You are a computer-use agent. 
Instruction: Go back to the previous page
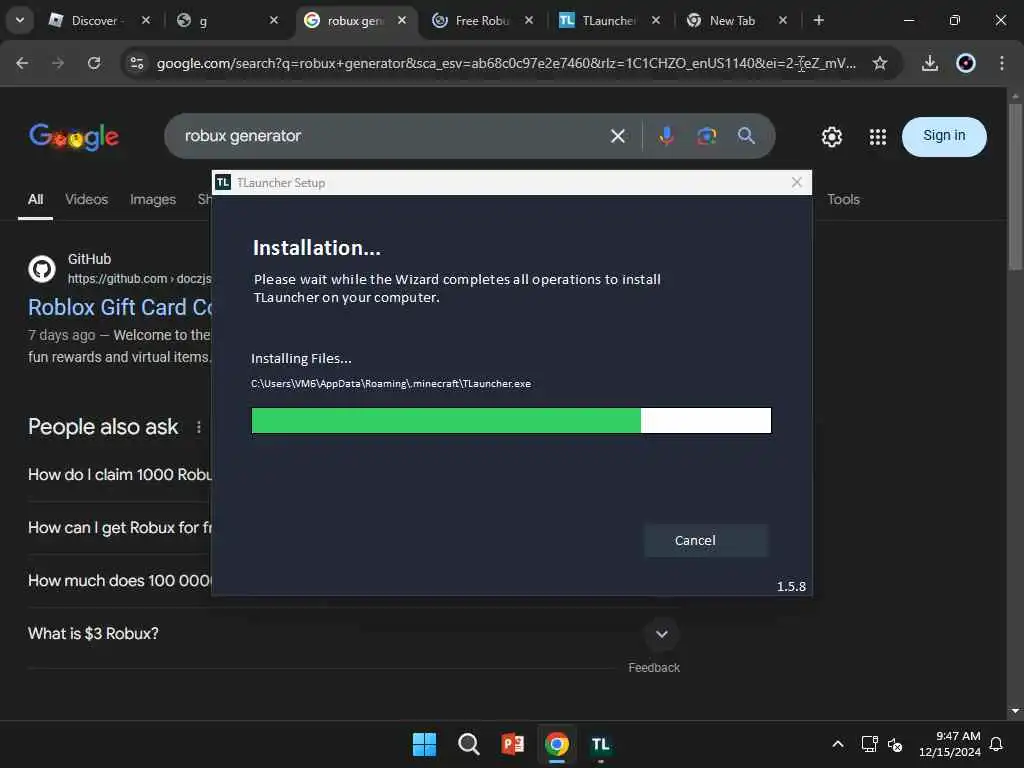[22, 63]
